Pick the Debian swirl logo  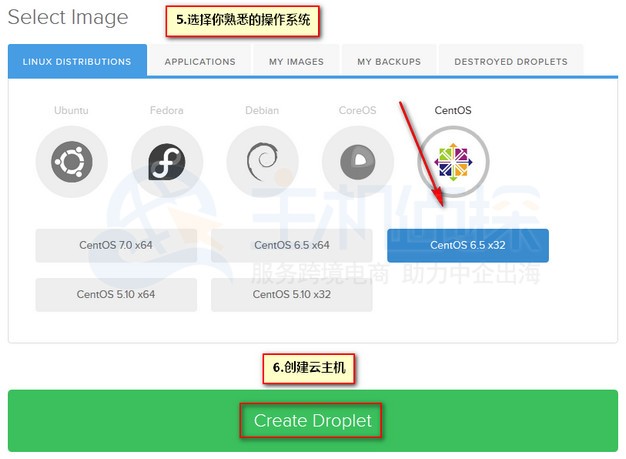pyautogui.click(x=262, y=162)
